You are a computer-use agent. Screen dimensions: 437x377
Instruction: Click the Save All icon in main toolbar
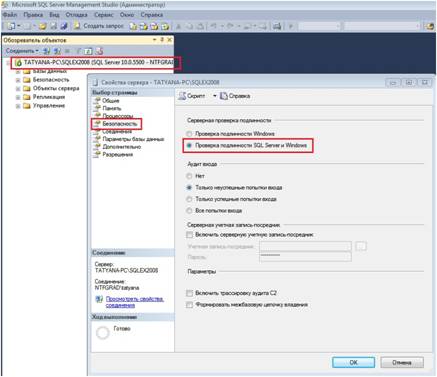[64, 26]
